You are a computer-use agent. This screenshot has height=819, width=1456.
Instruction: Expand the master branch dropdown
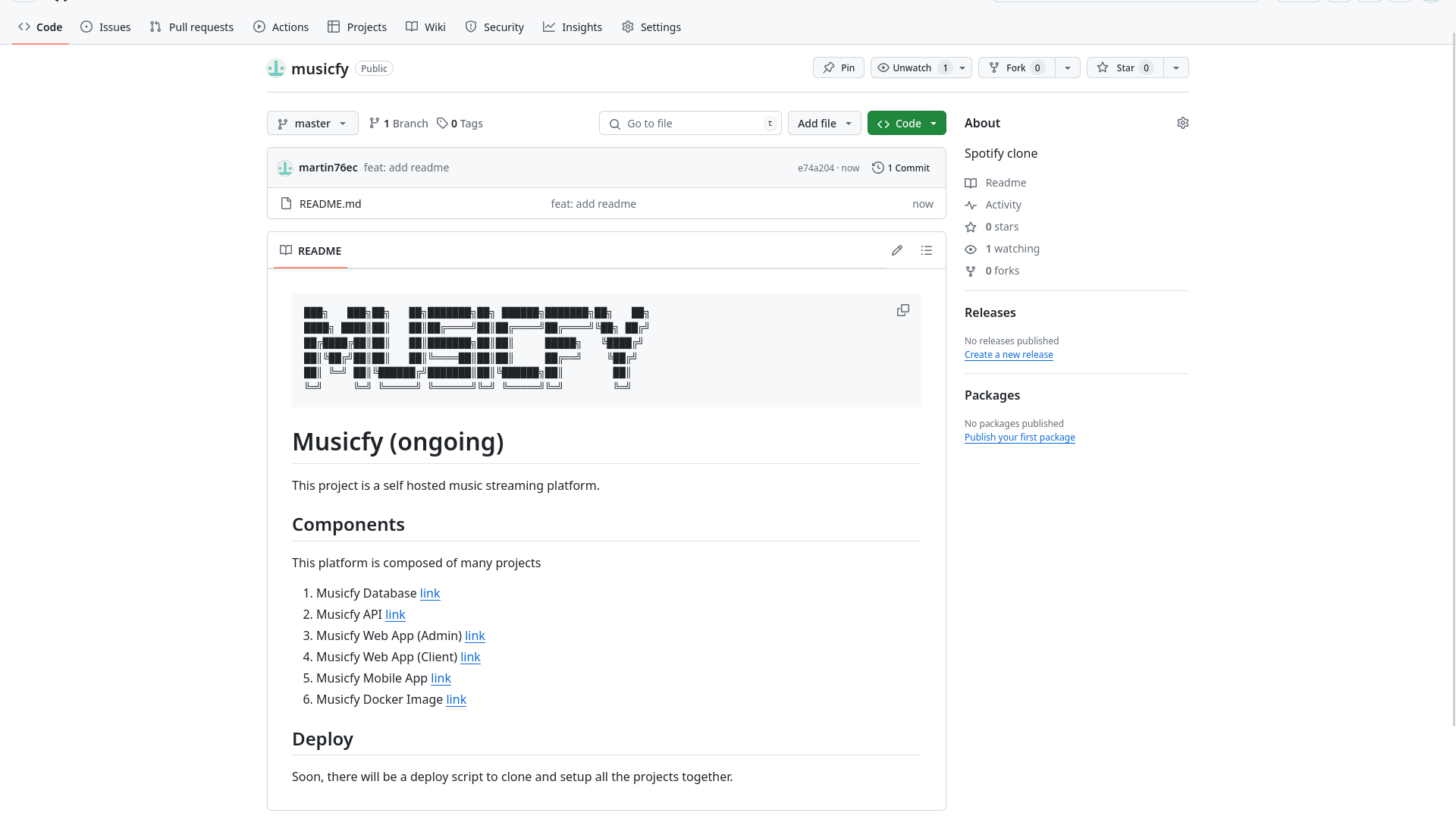(x=312, y=123)
